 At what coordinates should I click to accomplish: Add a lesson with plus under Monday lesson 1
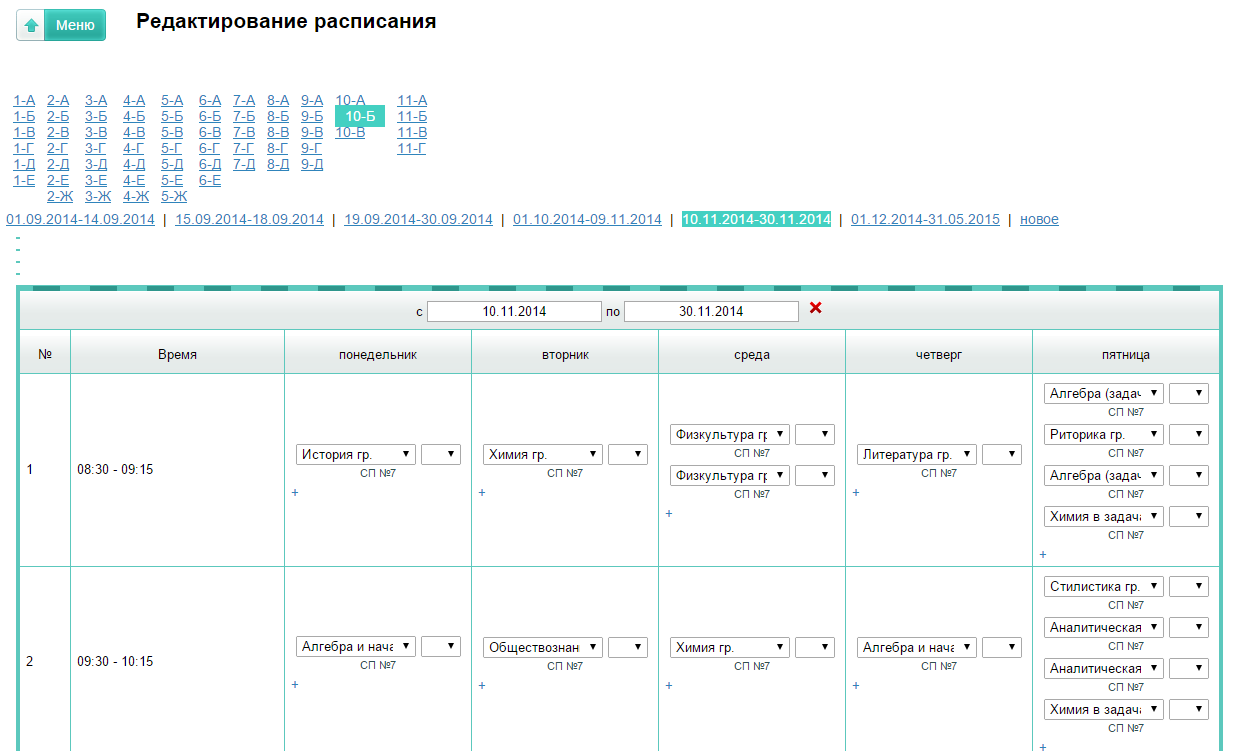pyautogui.click(x=294, y=492)
